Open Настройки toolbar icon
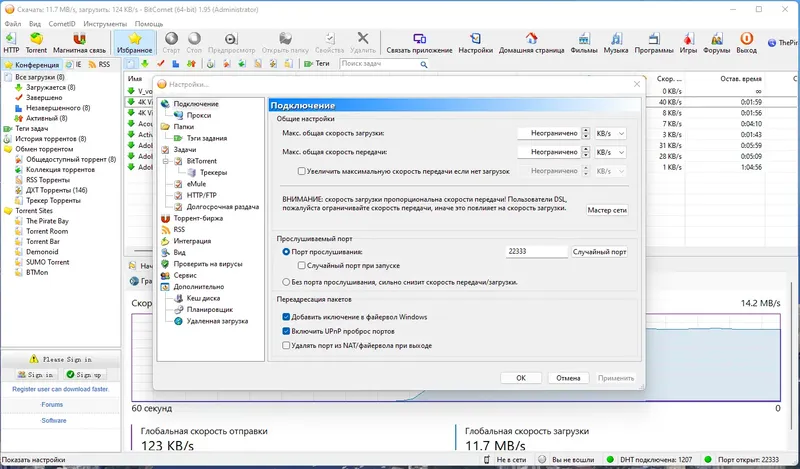 [x=476, y=43]
